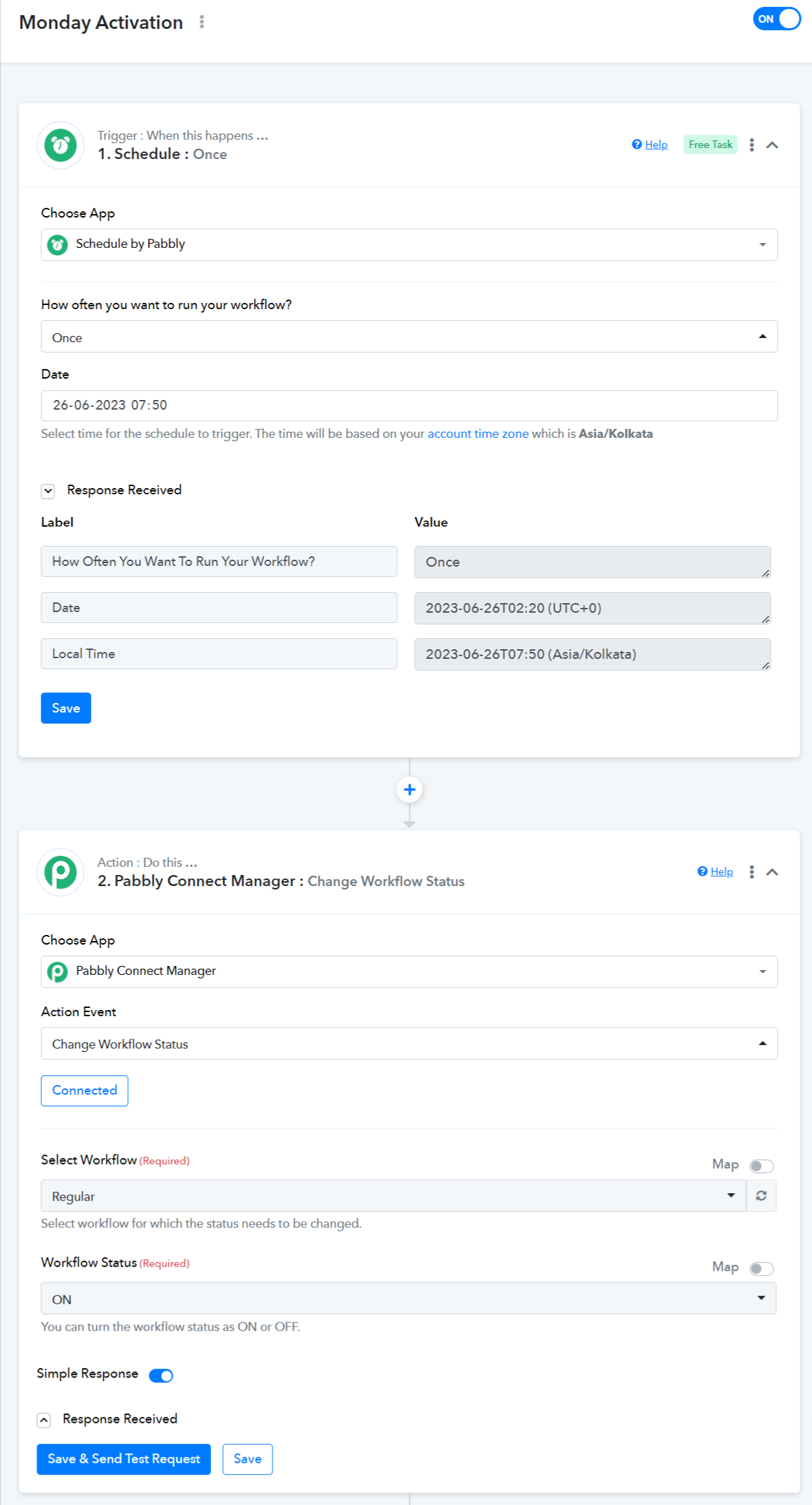Open Pabbly Connect Manager app dropdown
Viewport: 812px width, 1505px height.
409,971
